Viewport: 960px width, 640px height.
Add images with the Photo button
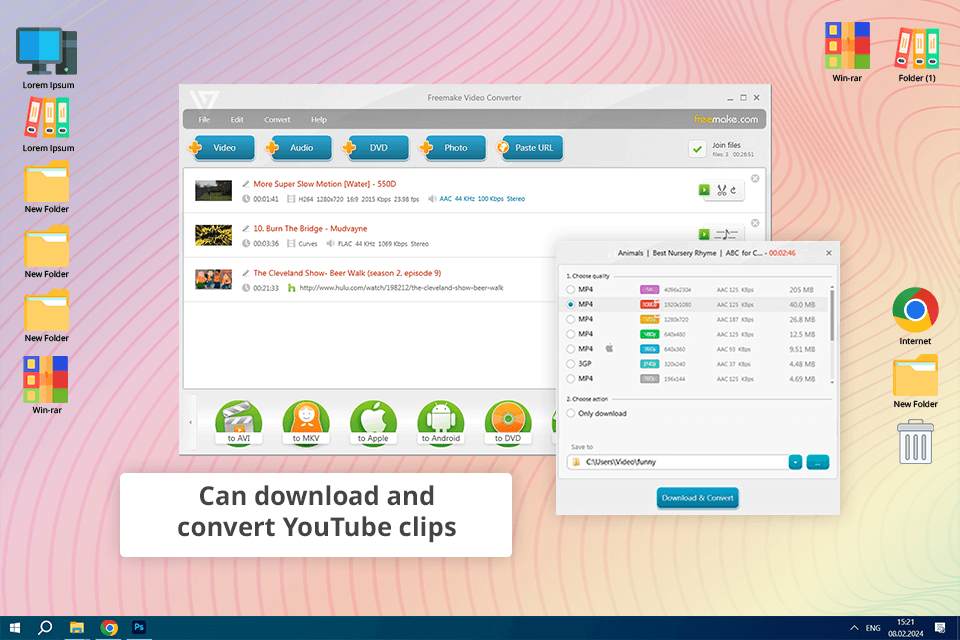pos(453,148)
